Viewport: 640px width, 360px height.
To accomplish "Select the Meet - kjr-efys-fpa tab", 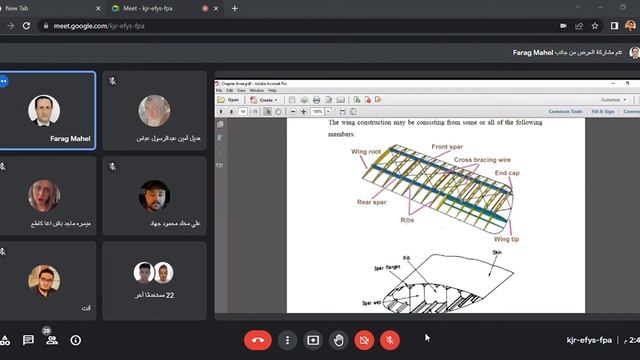I will [164, 8].
